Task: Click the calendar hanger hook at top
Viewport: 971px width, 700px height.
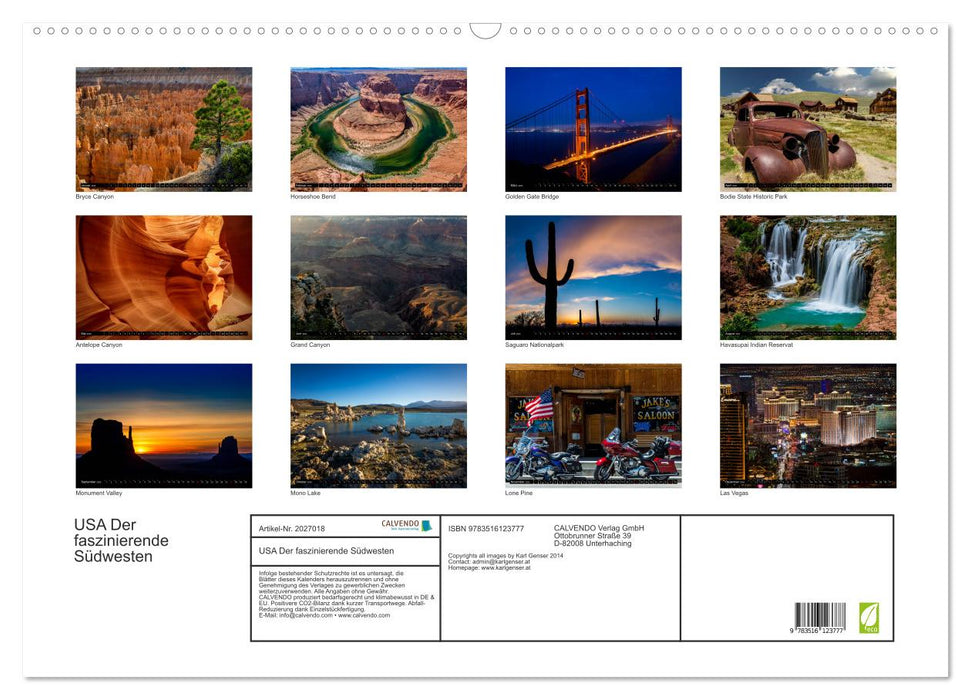Action: pos(485,31)
